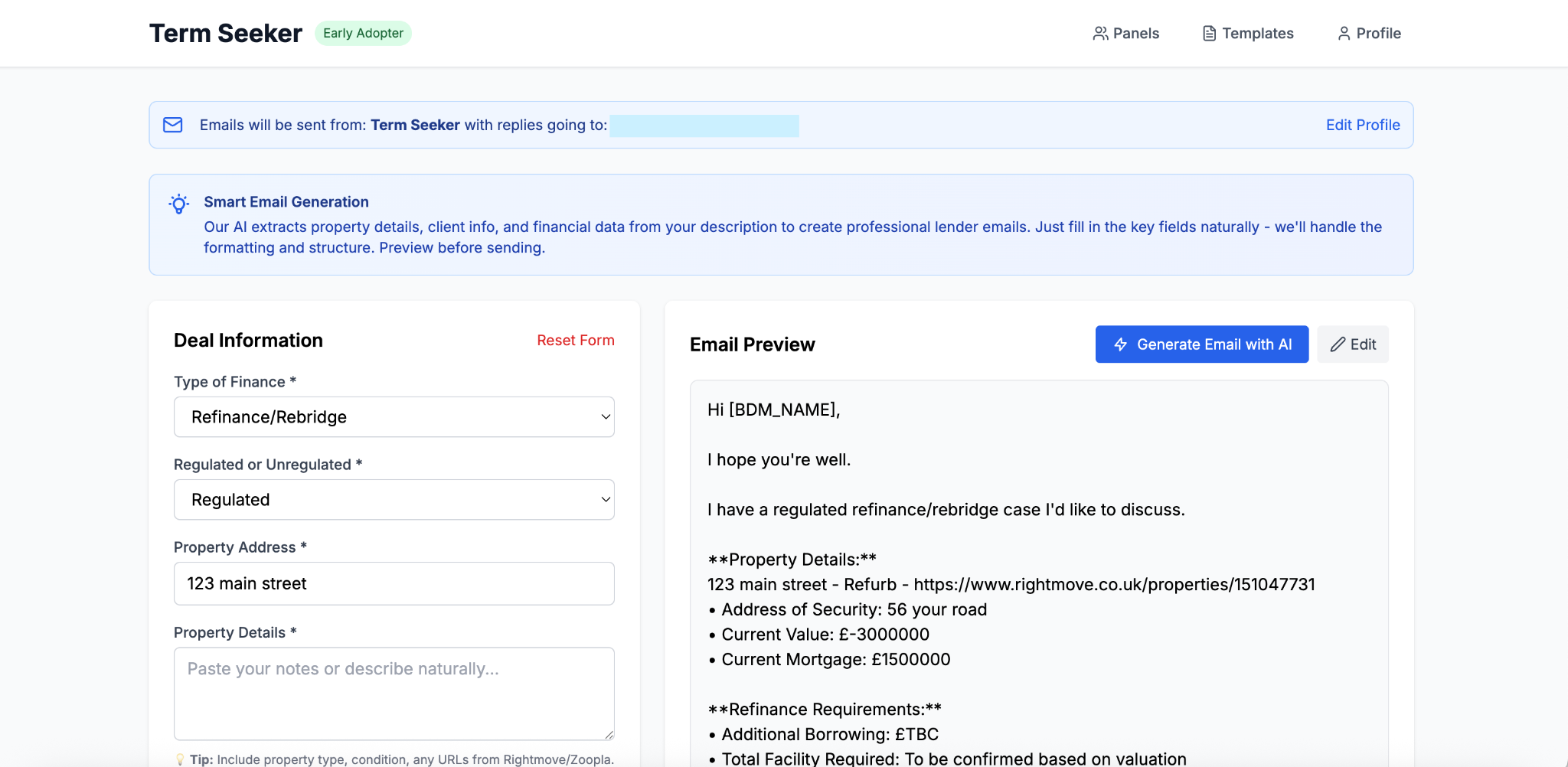Viewport: 1568px width, 767px height.
Task: Click the Early Adopter badge
Action: (x=363, y=33)
